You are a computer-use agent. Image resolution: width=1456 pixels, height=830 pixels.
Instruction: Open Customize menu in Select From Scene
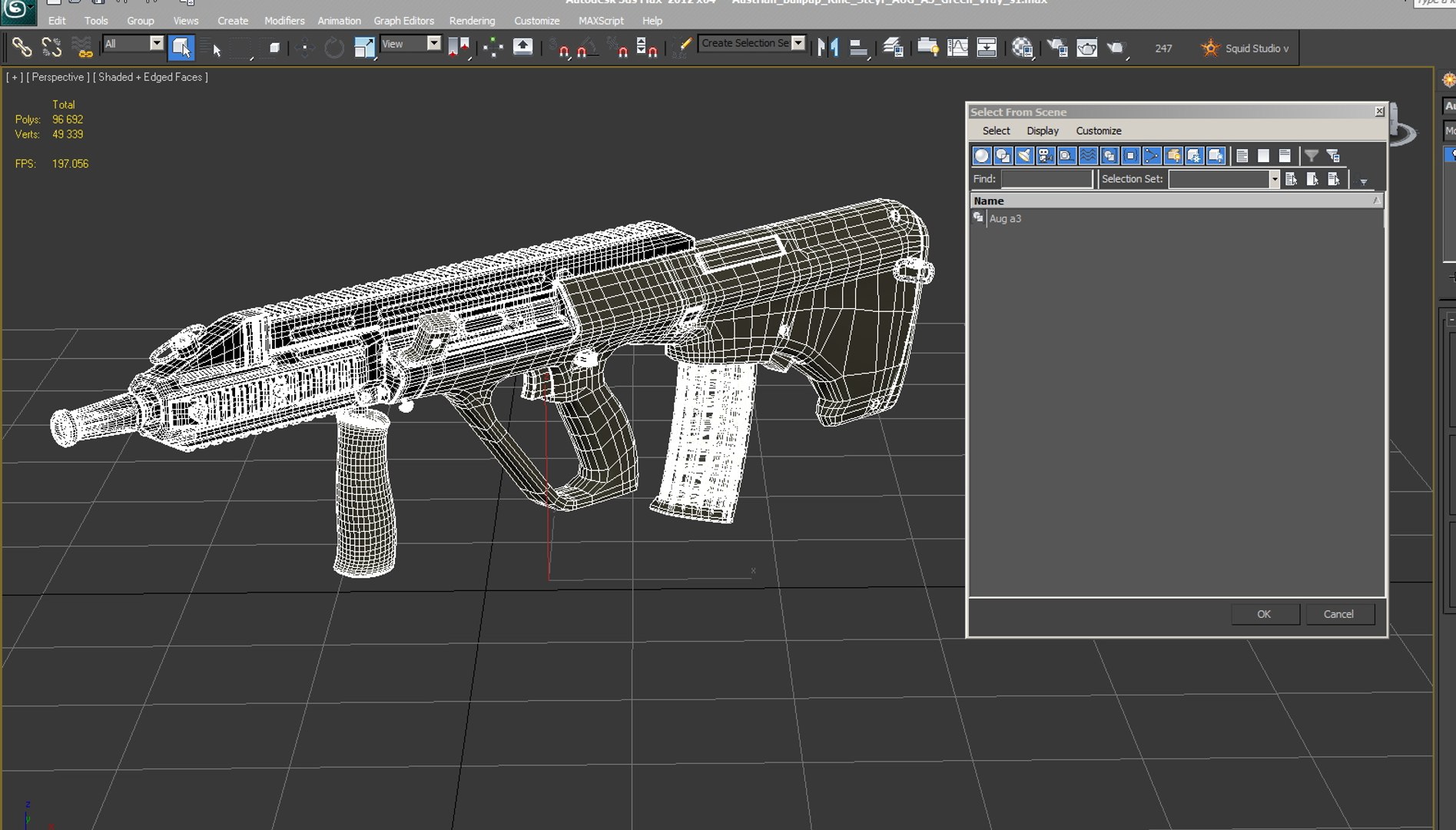(x=1099, y=131)
